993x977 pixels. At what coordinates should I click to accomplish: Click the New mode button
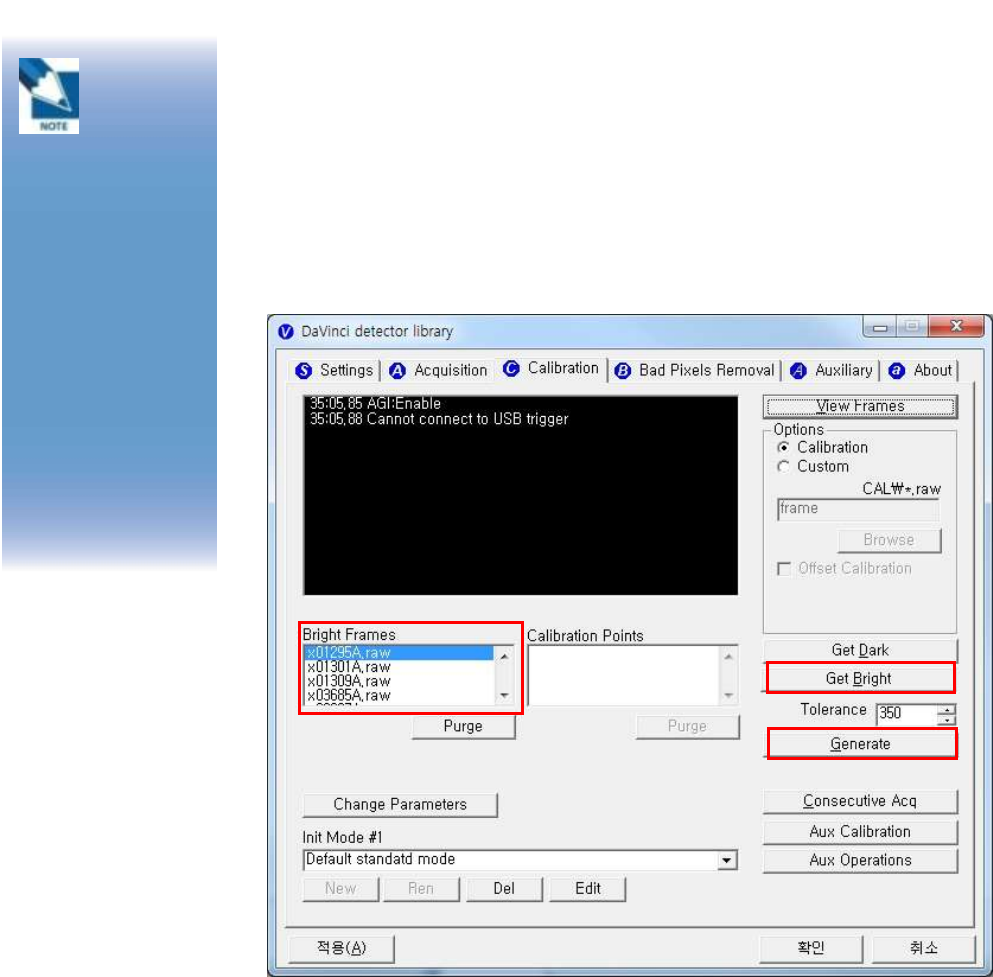point(341,888)
